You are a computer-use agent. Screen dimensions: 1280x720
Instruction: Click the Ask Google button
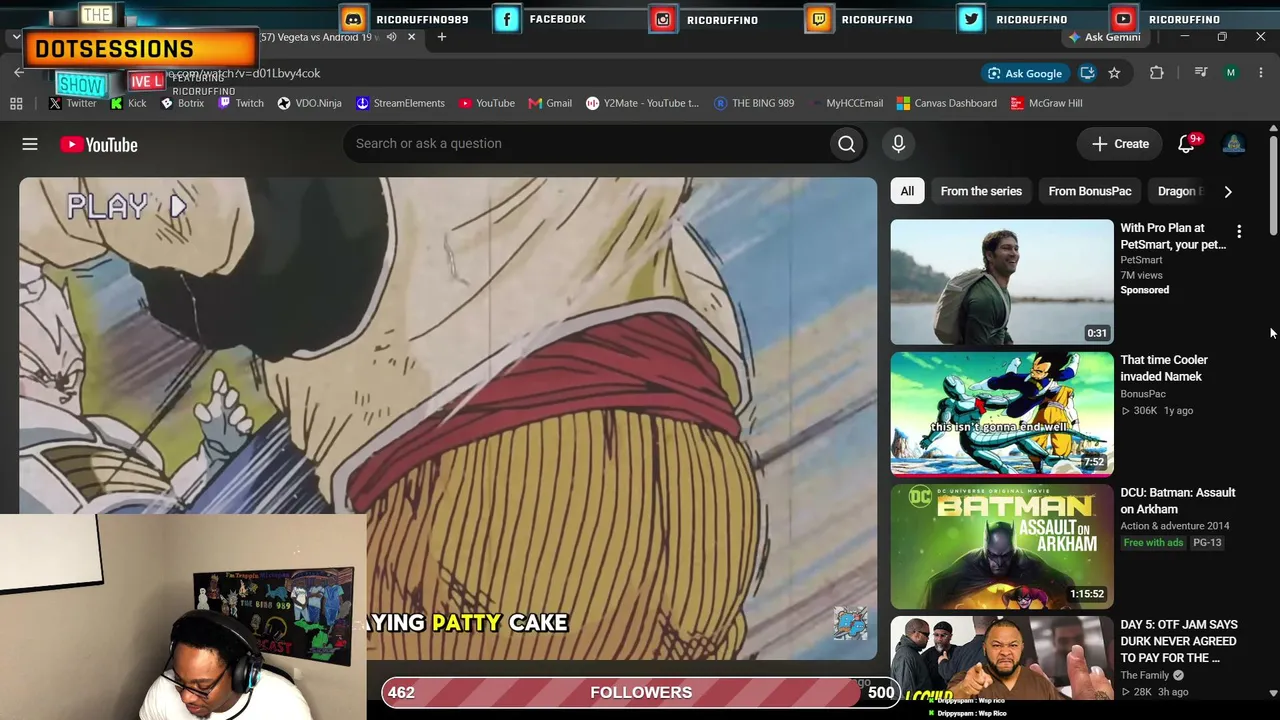point(1025,73)
